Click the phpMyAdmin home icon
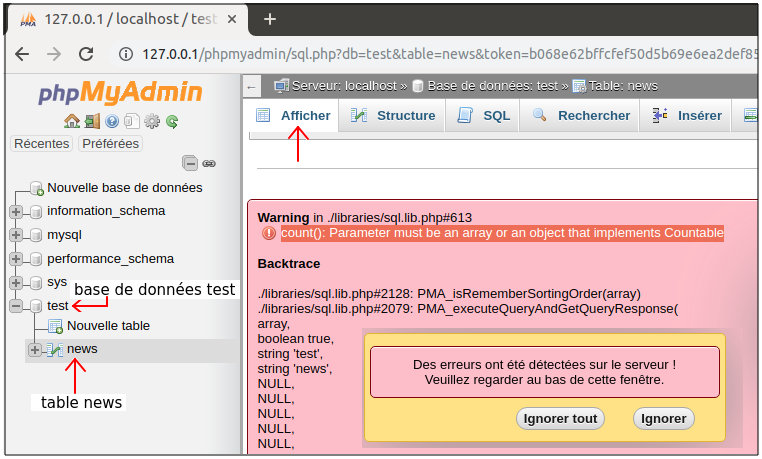 click(72, 121)
